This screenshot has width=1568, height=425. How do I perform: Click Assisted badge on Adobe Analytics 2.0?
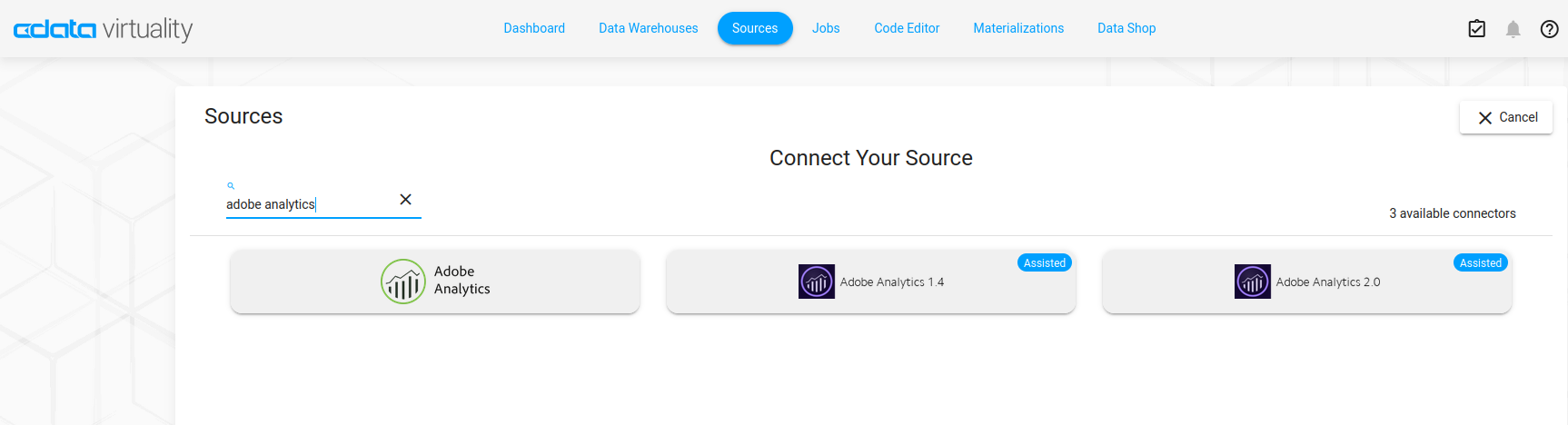tap(1481, 262)
